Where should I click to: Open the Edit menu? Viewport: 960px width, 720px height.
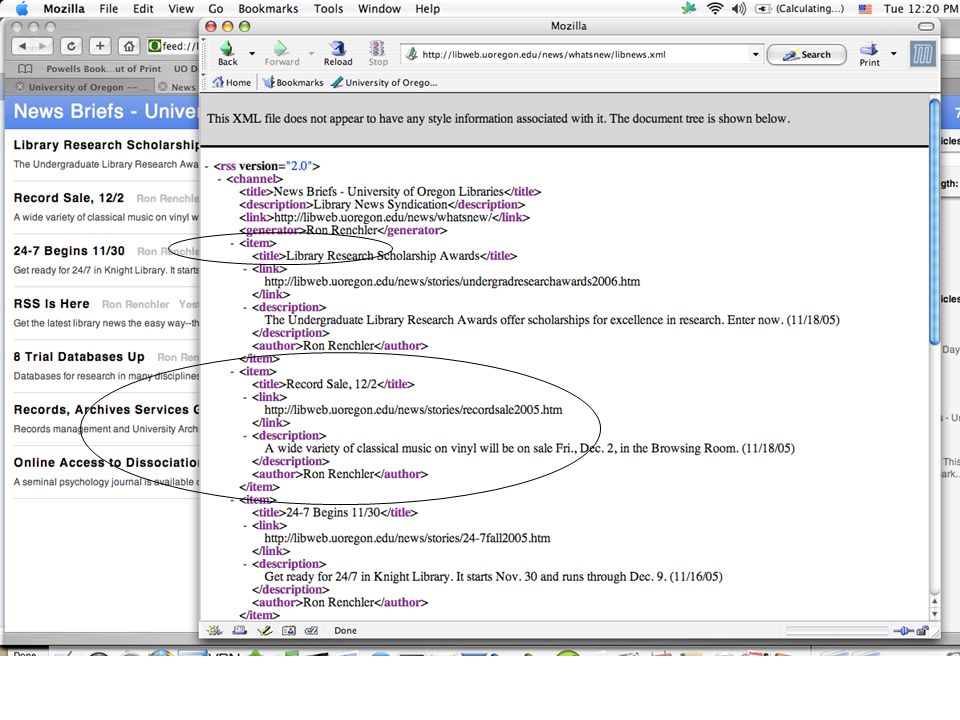[143, 9]
